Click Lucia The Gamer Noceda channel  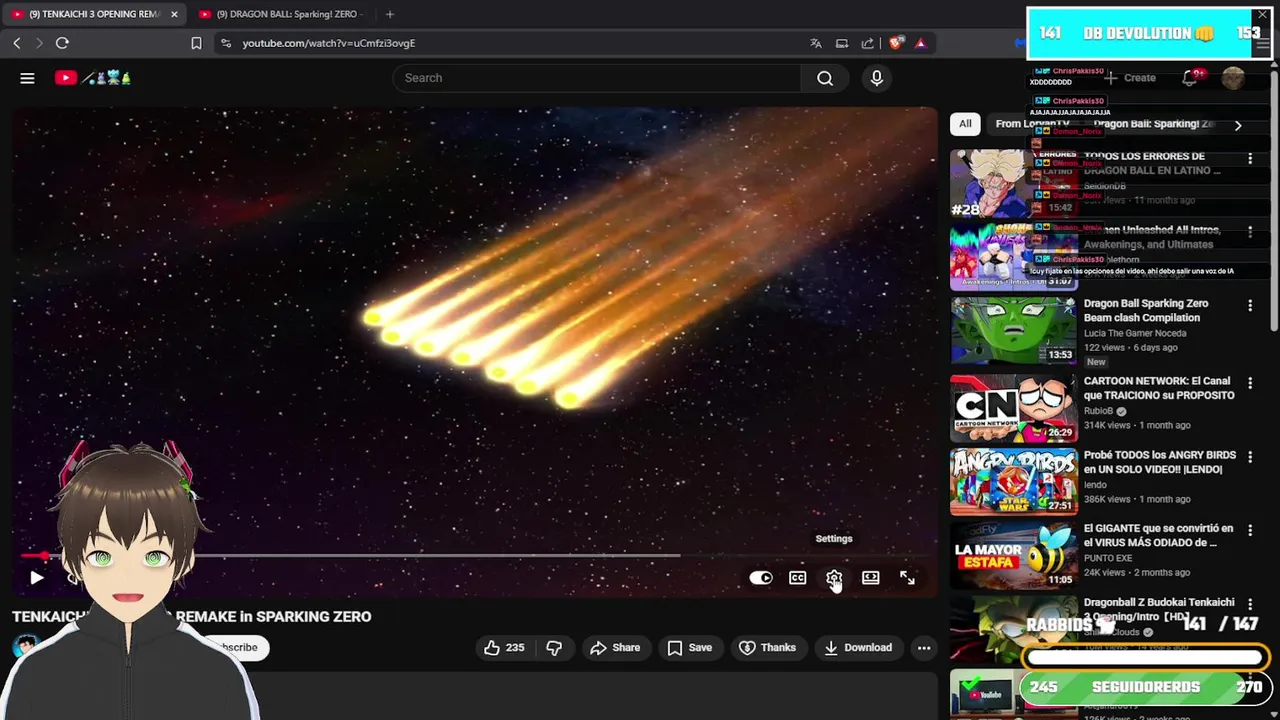pyautogui.click(x=1135, y=333)
